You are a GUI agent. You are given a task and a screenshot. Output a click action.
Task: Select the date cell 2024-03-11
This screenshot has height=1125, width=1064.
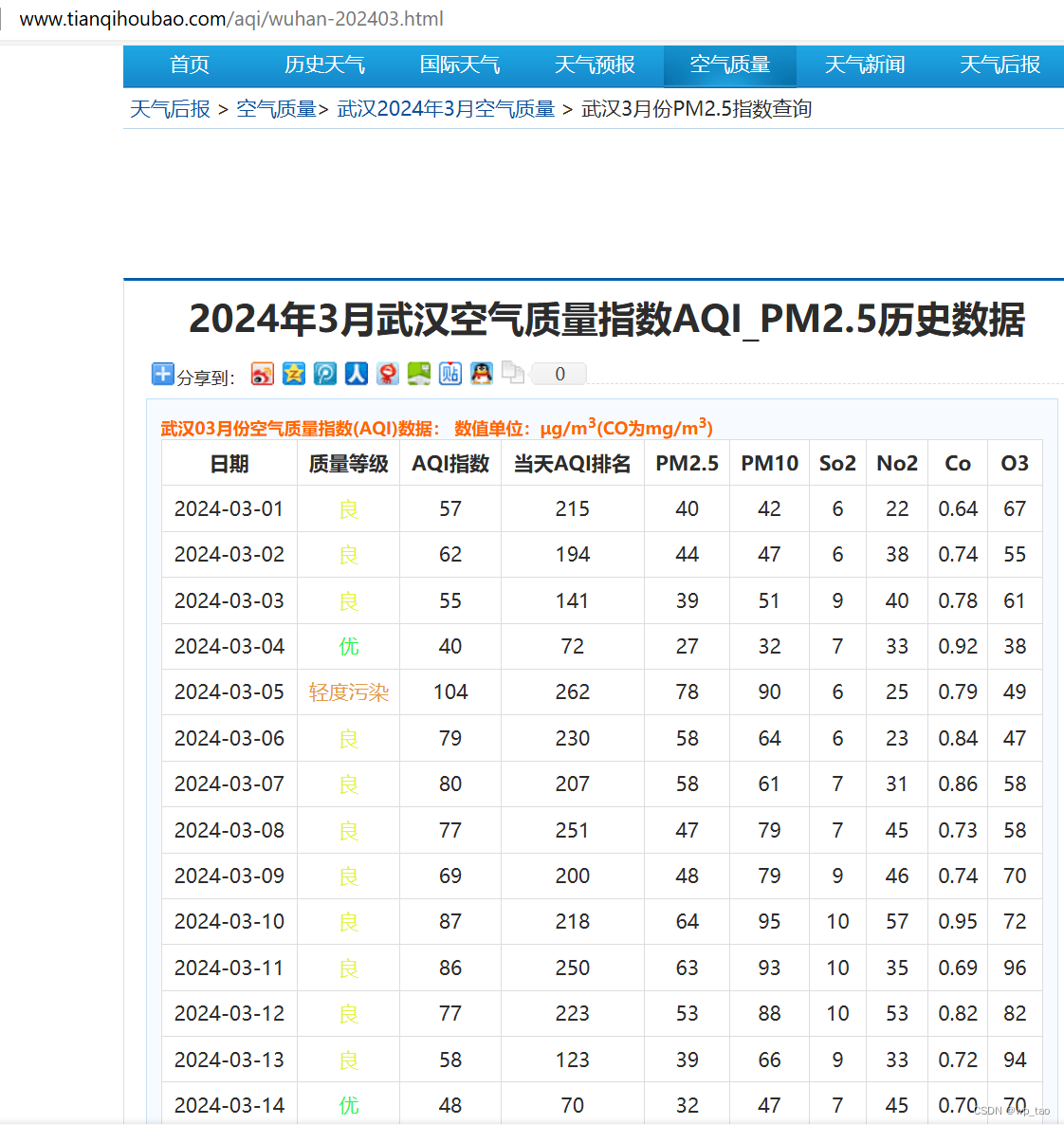tap(229, 968)
